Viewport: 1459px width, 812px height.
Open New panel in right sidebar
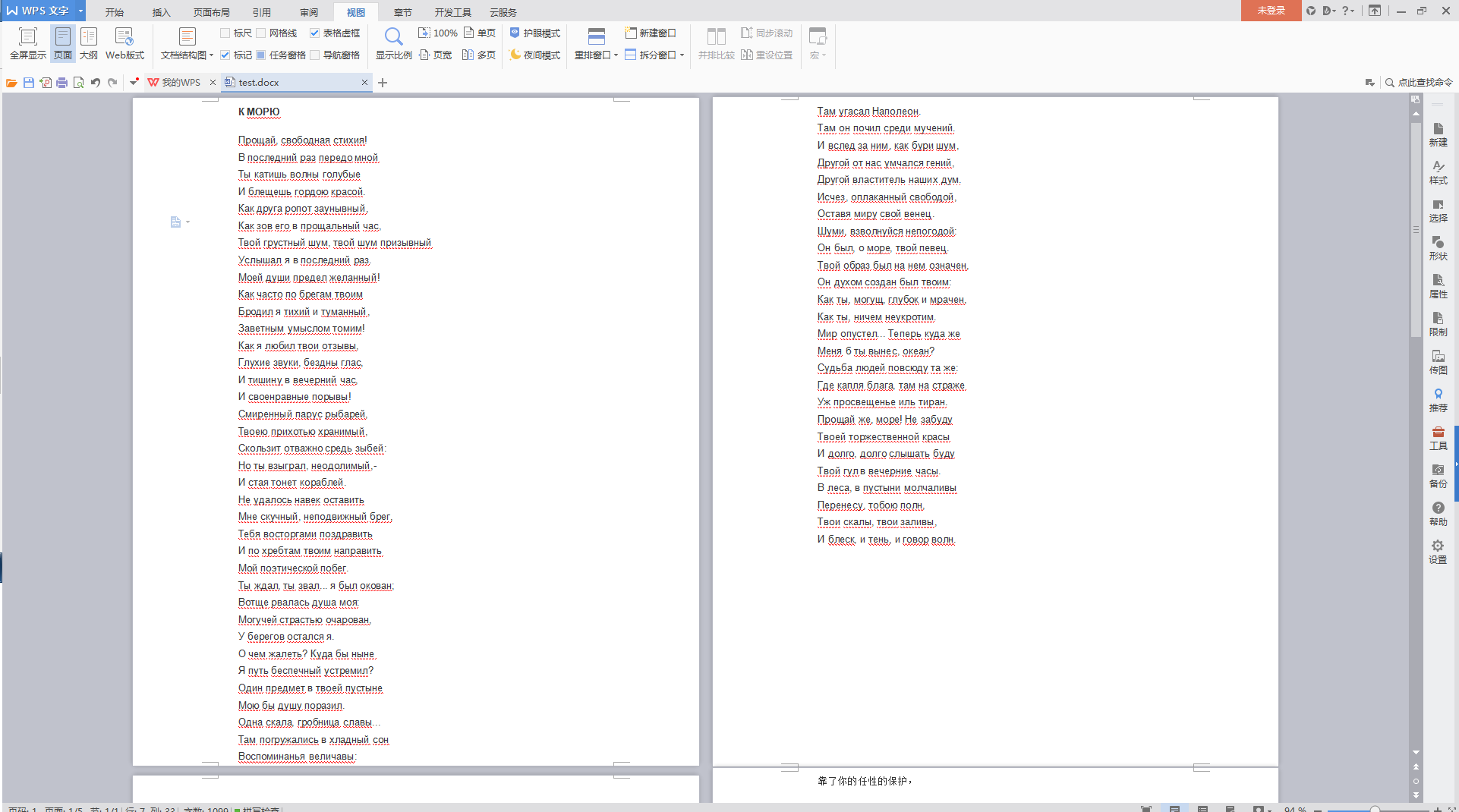1438,134
